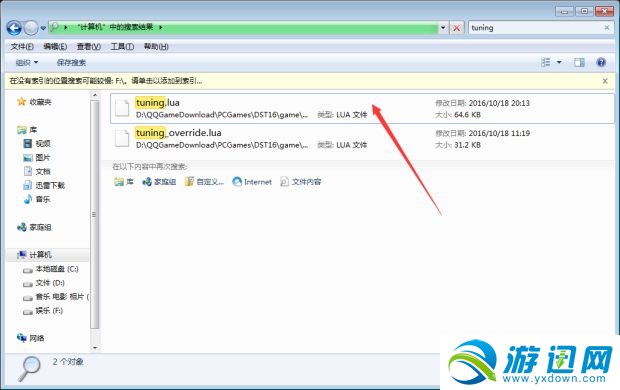This screenshot has height=390, width=620.
Task: Click the tuning.lua file icon
Action: (122, 108)
